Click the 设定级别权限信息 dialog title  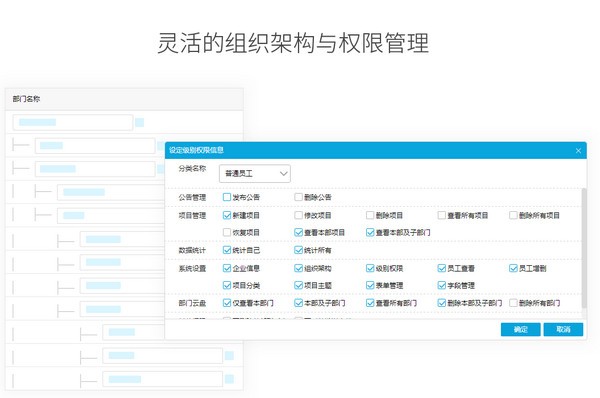pos(196,150)
